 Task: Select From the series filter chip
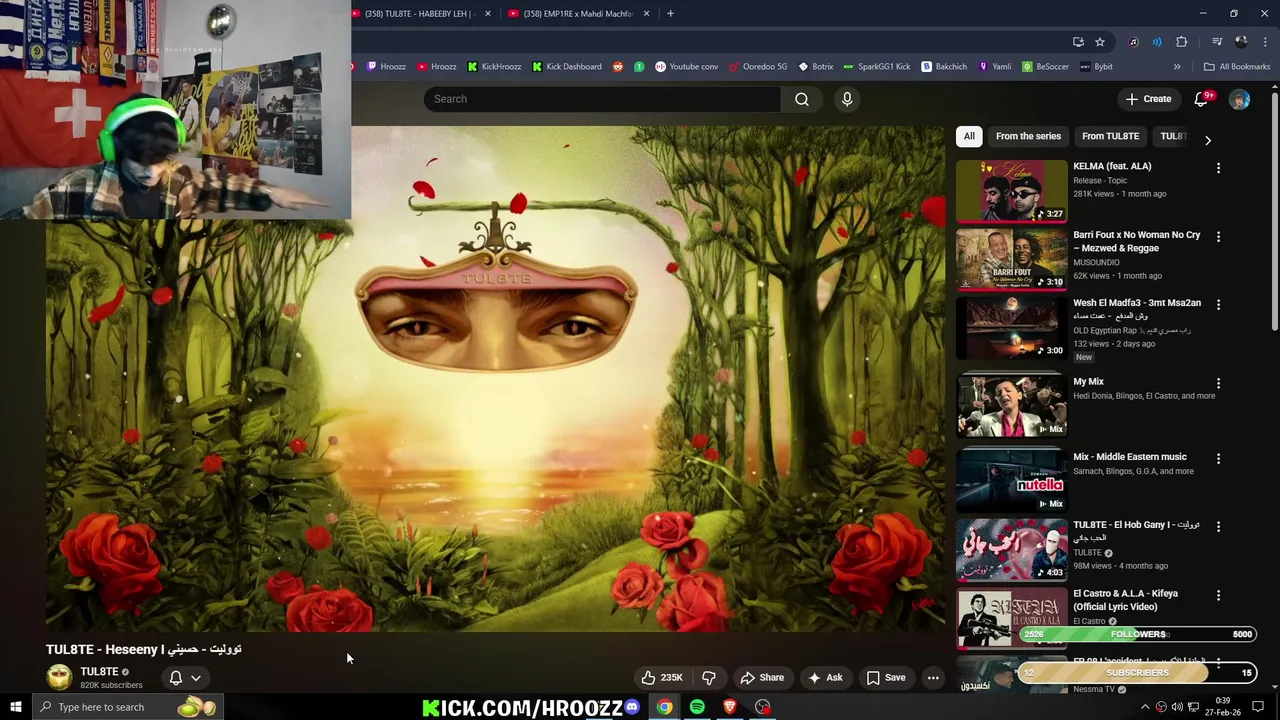pyautogui.click(x=1028, y=136)
